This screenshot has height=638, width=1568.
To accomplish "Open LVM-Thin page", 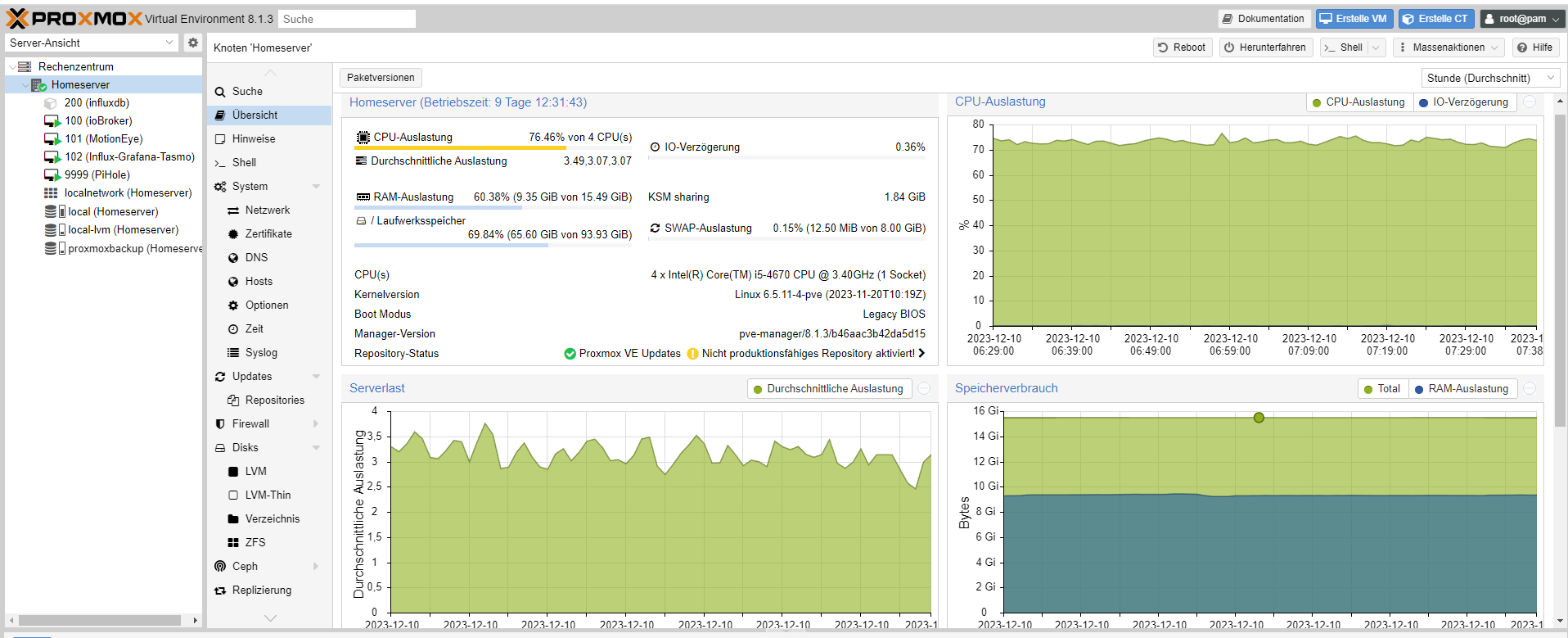I will [x=268, y=495].
